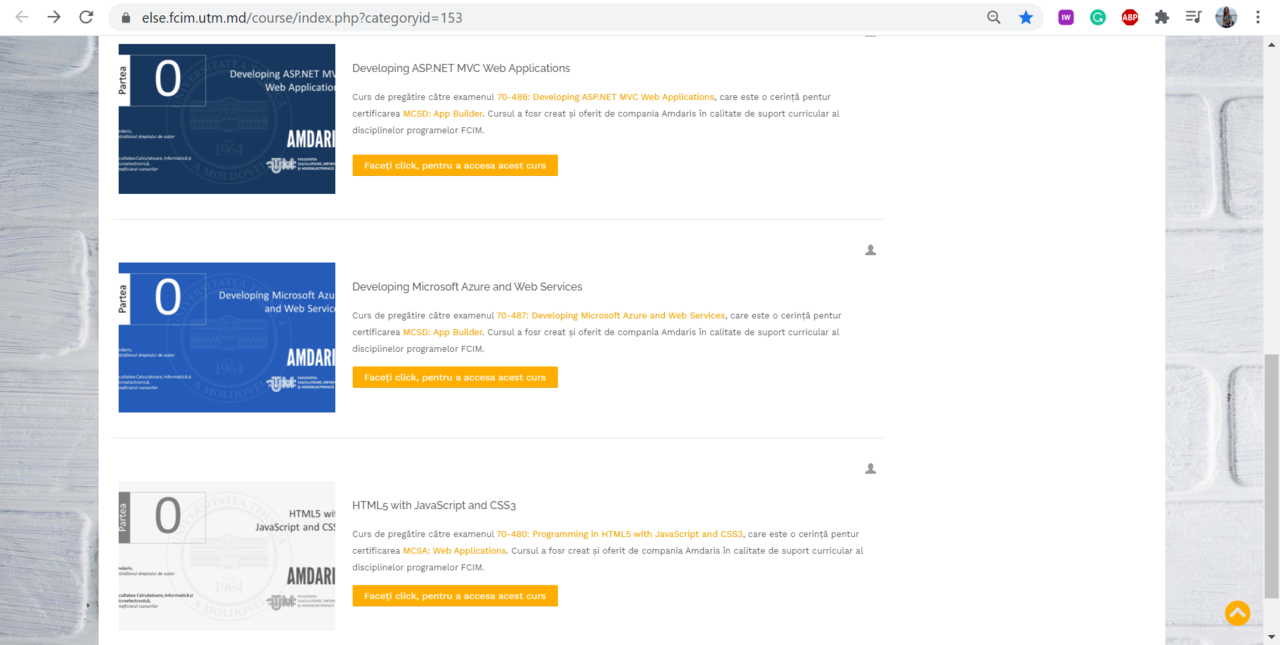This screenshot has width=1280, height=645.
Task: Open the HTML5 course thumbnail
Action: pyautogui.click(x=227, y=556)
